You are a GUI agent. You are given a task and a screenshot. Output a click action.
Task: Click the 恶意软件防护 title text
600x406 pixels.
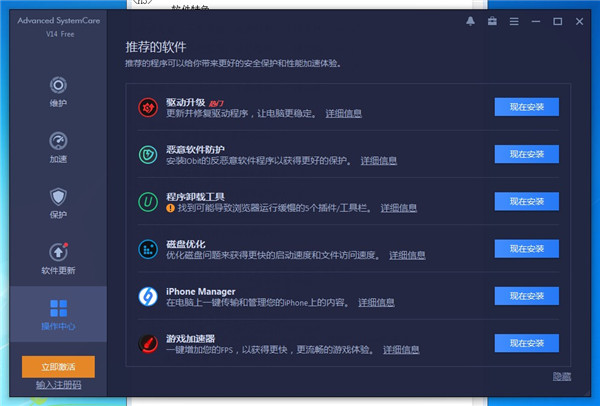195,149
